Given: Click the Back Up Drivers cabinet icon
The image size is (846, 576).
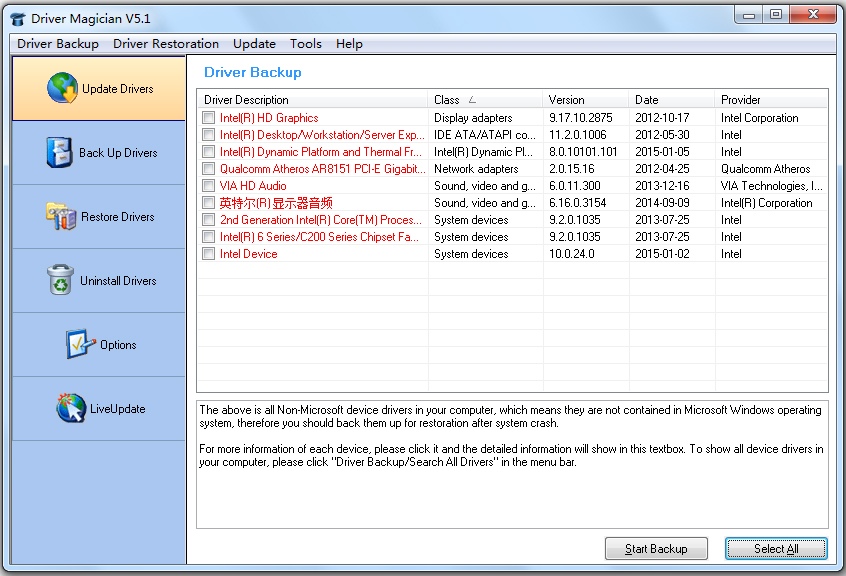Looking at the screenshot, I should tap(59, 152).
